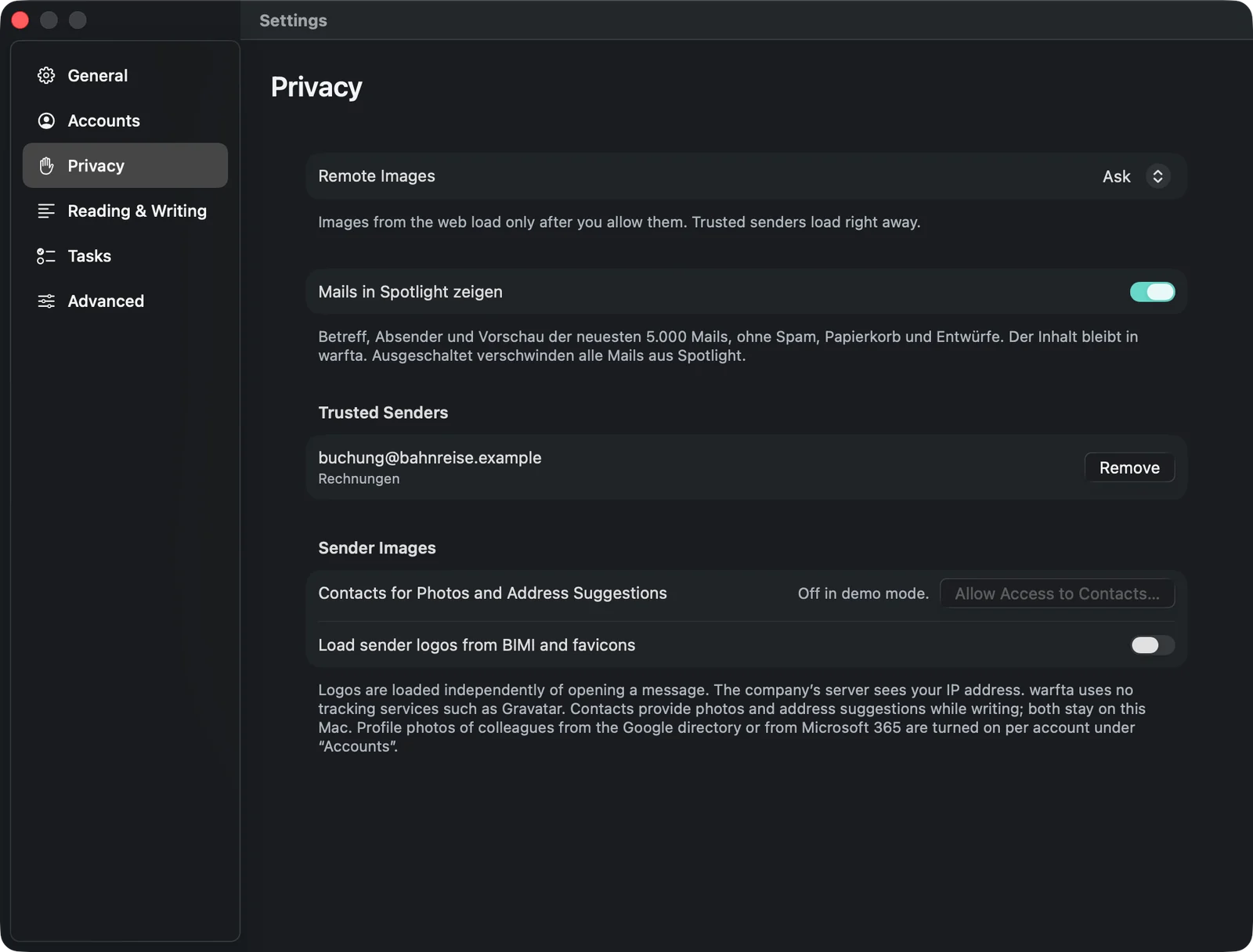The width and height of the screenshot is (1253, 952).
Task: Click the Tasks checklist icon
Action: [46, 256]
